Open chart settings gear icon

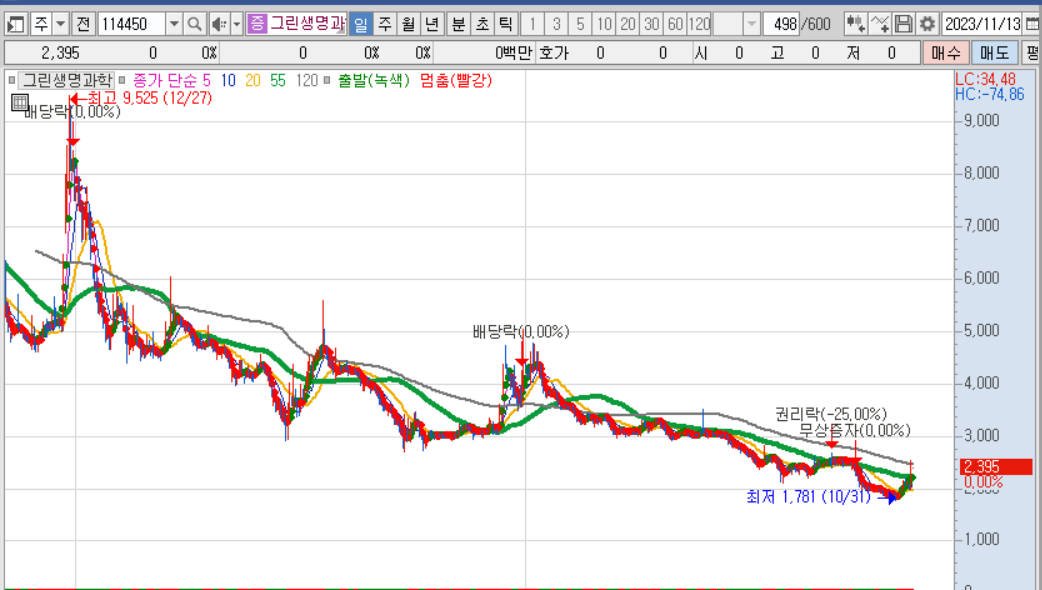[x=927, y=25]
